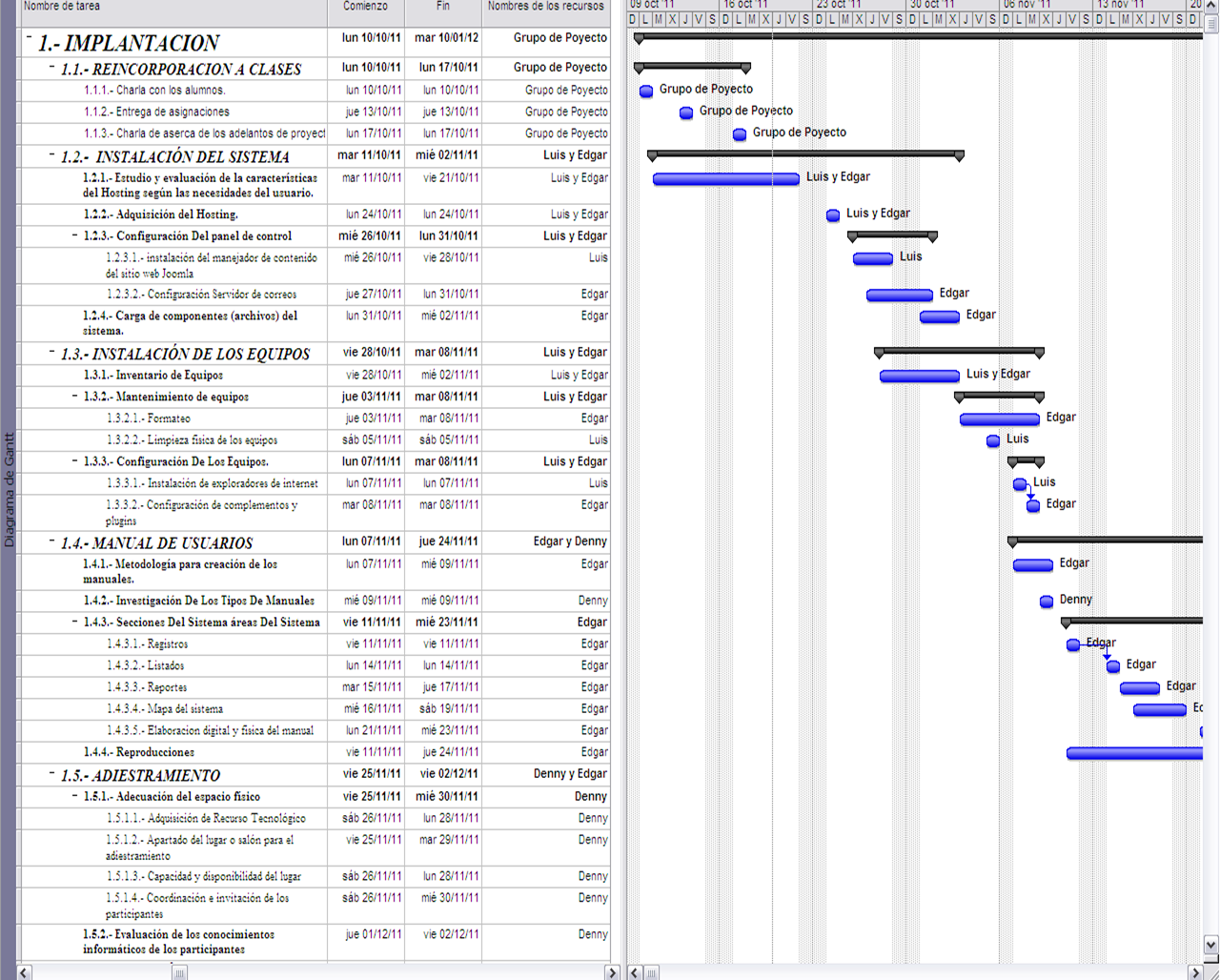1220x980 pixels.
Task: Click the vertical scrollbar down arrow
Action: (x=1211, y=945)
